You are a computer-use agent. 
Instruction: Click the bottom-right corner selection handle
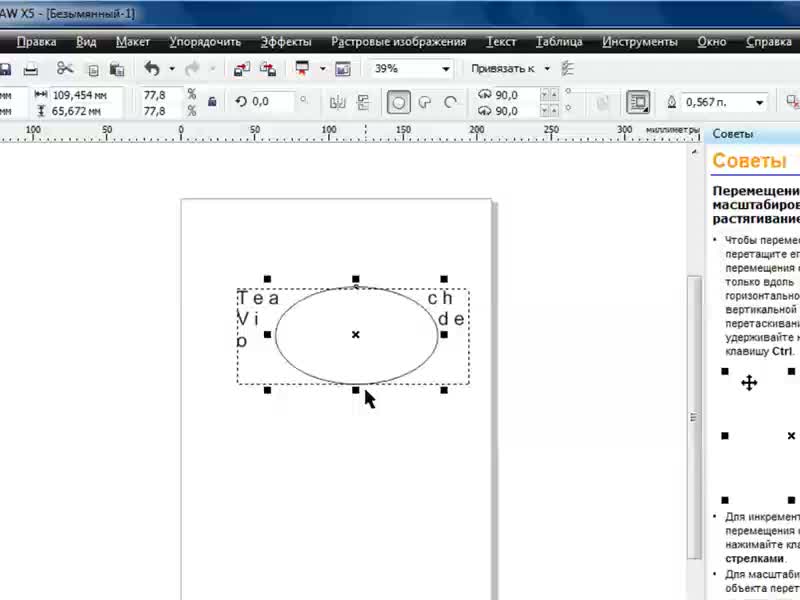[444, 390]
